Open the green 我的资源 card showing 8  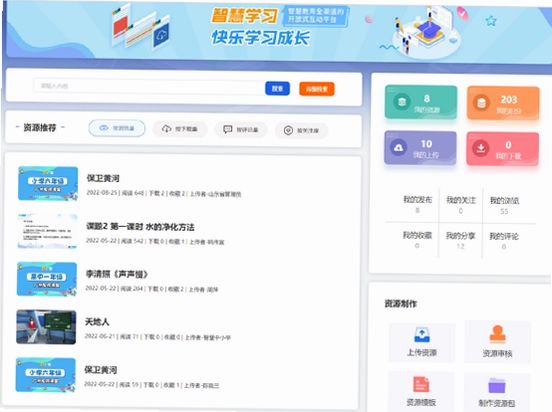[x=421, y=102]
